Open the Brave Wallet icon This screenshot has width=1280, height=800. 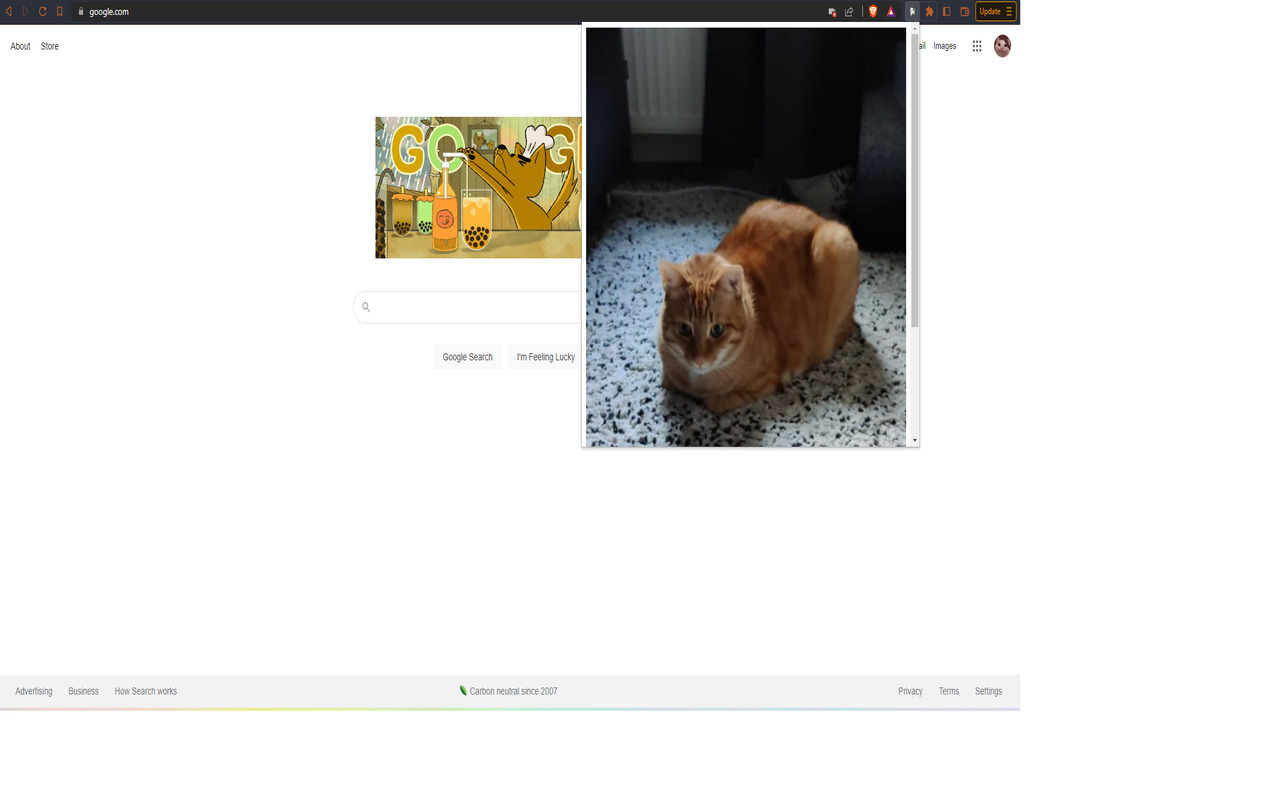click(x=966, y=11)
